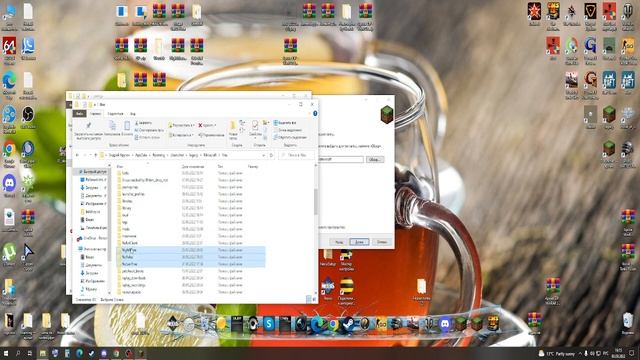This screenshot has width=640, height=360.
Task: Switch to the Home ribbon tab
Action: click(x=96, y=113)
